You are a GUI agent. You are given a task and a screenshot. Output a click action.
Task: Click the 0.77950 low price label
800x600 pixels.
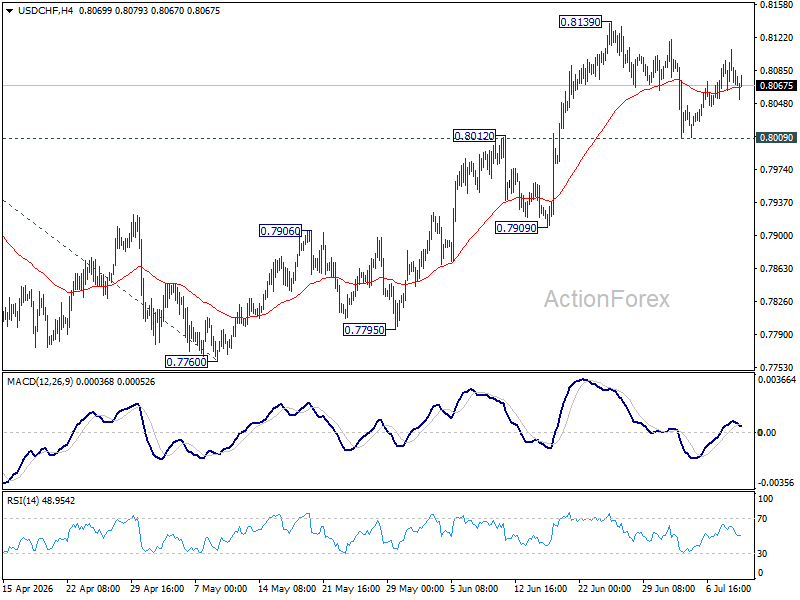[364, 330]
